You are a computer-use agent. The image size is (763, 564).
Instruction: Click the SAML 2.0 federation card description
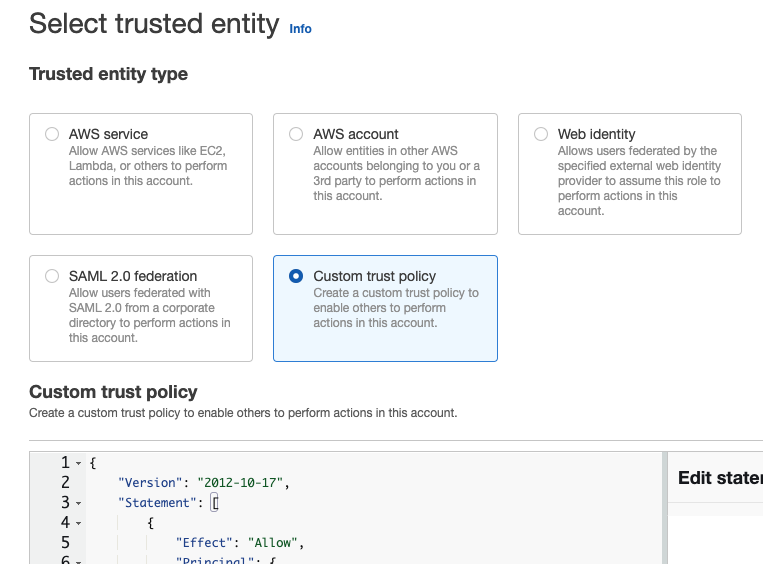(149, 315)
